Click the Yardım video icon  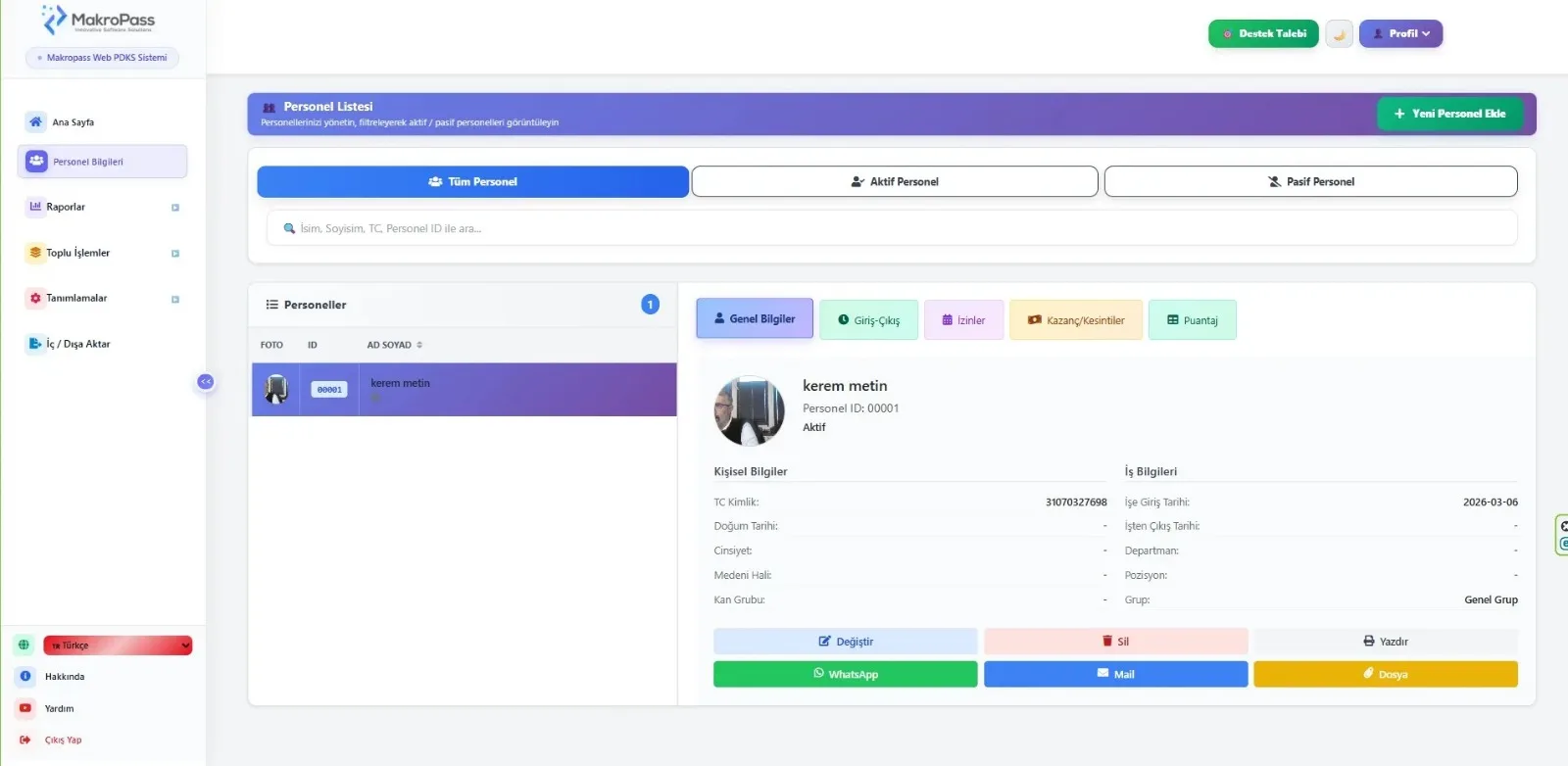coord(25,708)
